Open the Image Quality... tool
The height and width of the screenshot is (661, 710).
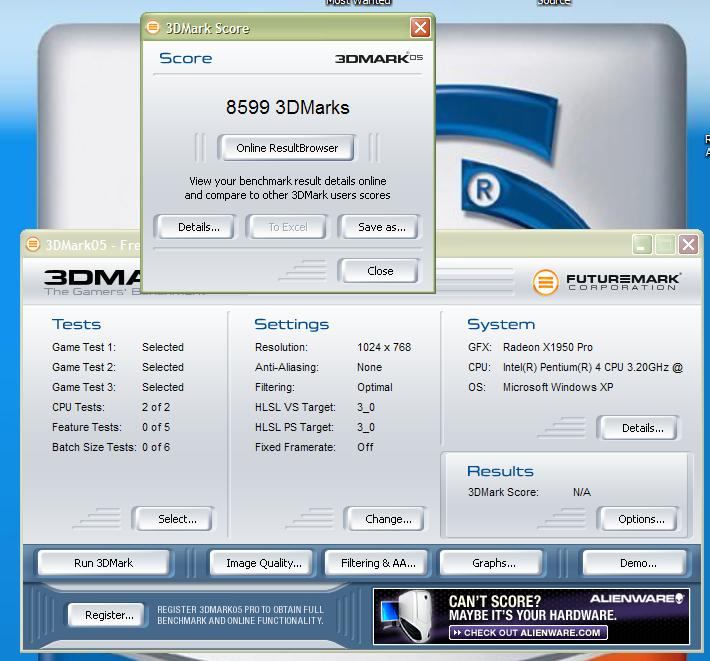tap(262, 563)
